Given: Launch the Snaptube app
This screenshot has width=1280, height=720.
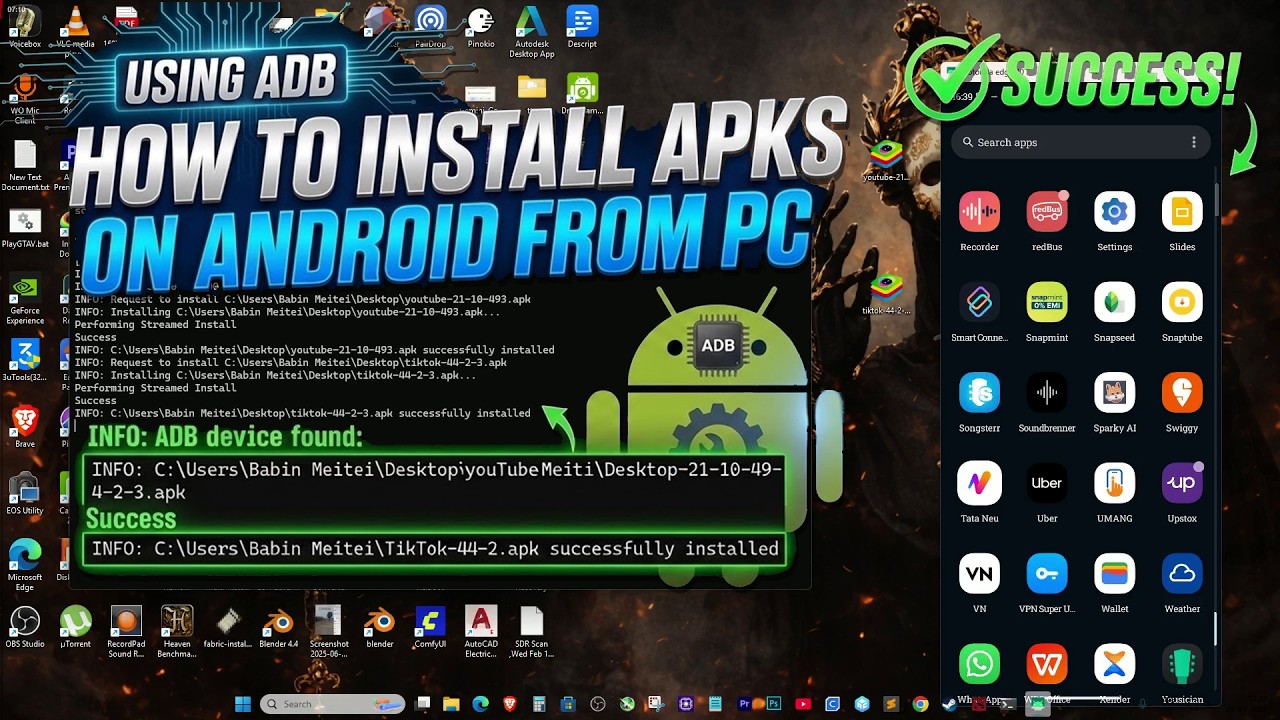Looking at the screenshot, I should tap(1182, 302).
